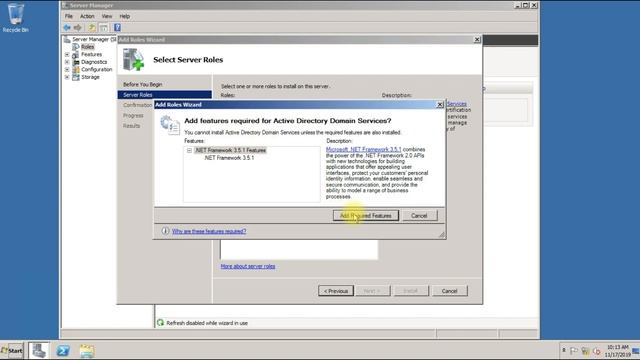Click the Storage node icon in tree
The image size is (640, 360).
pyautogui.click(x=76, y=77)
